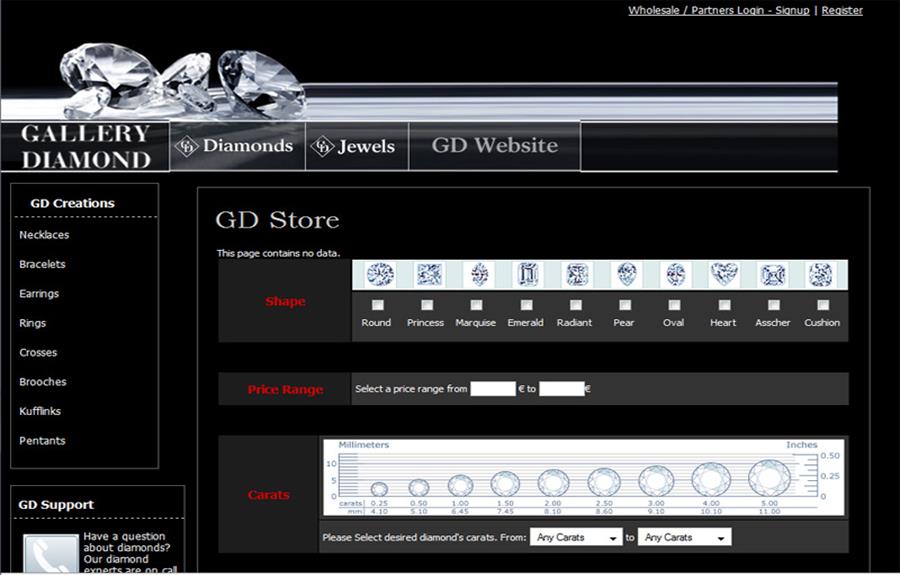Click the GD Store heading

coord(277,220)
